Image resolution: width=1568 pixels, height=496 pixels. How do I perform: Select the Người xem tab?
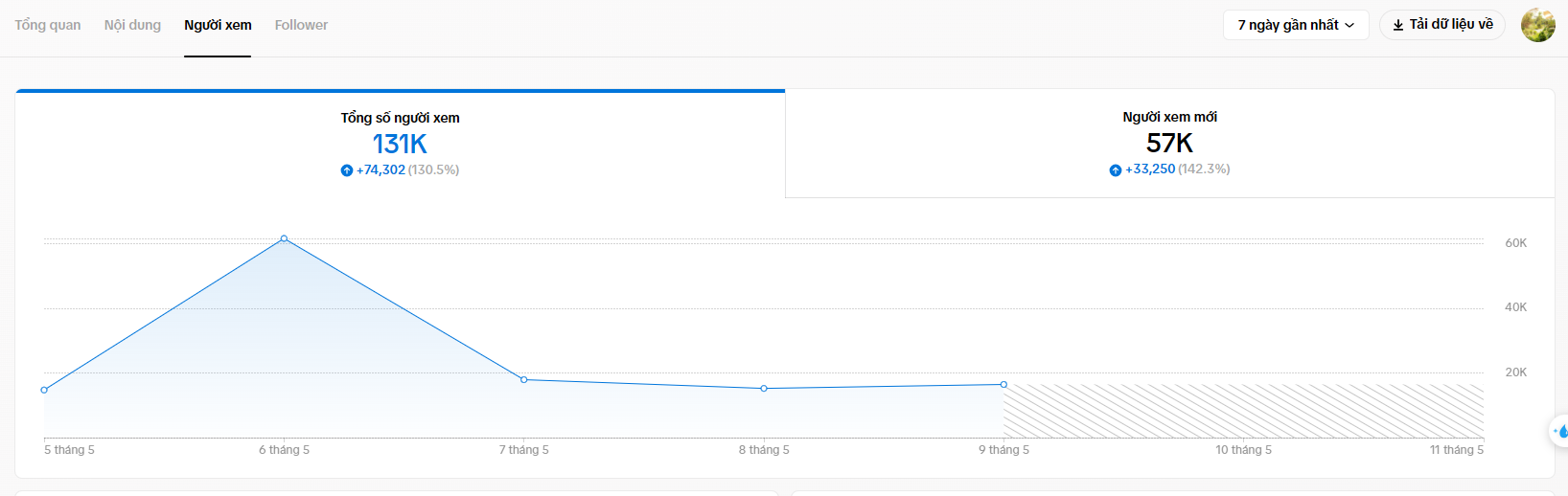point(218,25)
